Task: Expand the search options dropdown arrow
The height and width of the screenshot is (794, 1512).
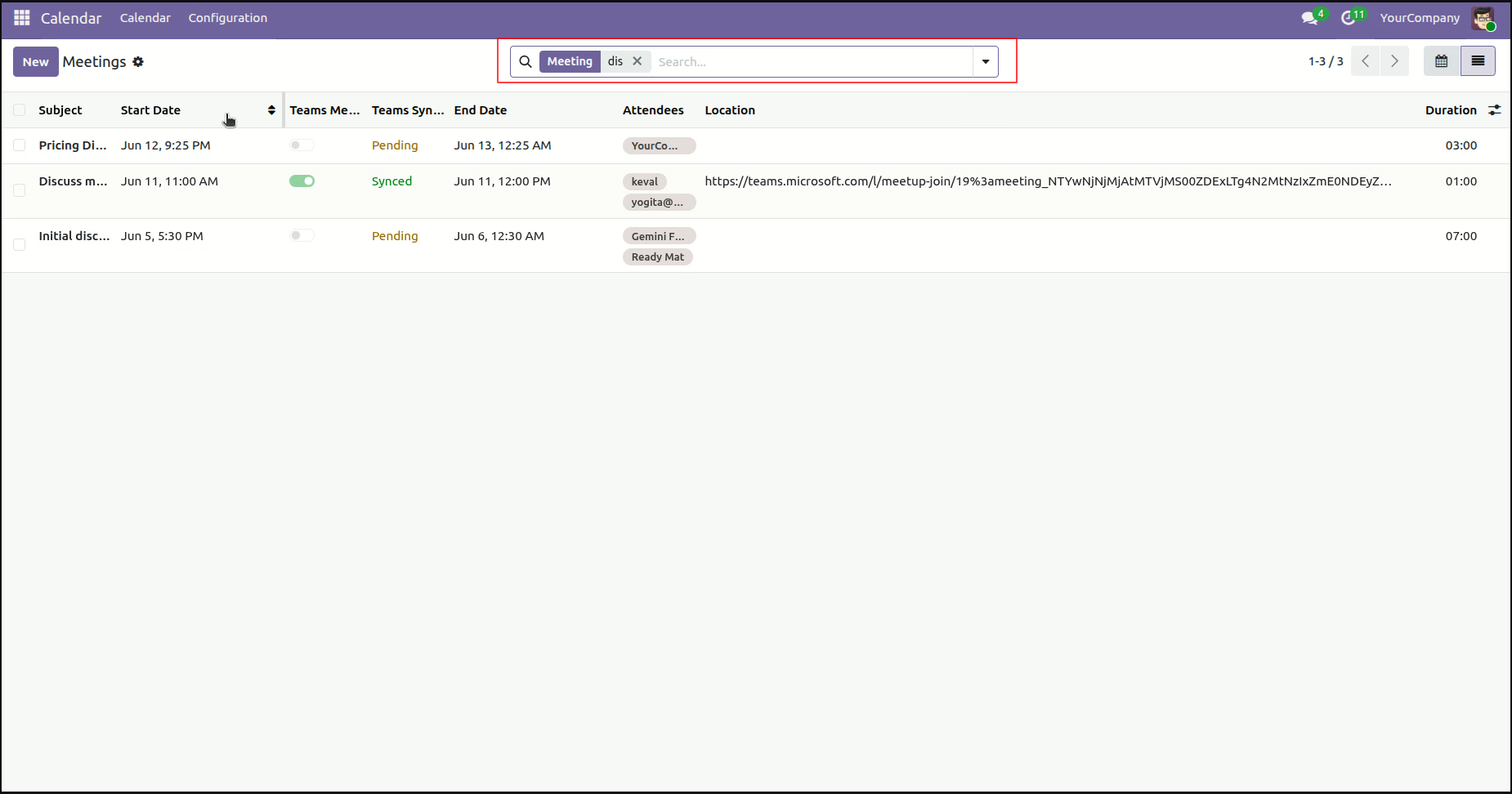Action: (x=986, y=62)
